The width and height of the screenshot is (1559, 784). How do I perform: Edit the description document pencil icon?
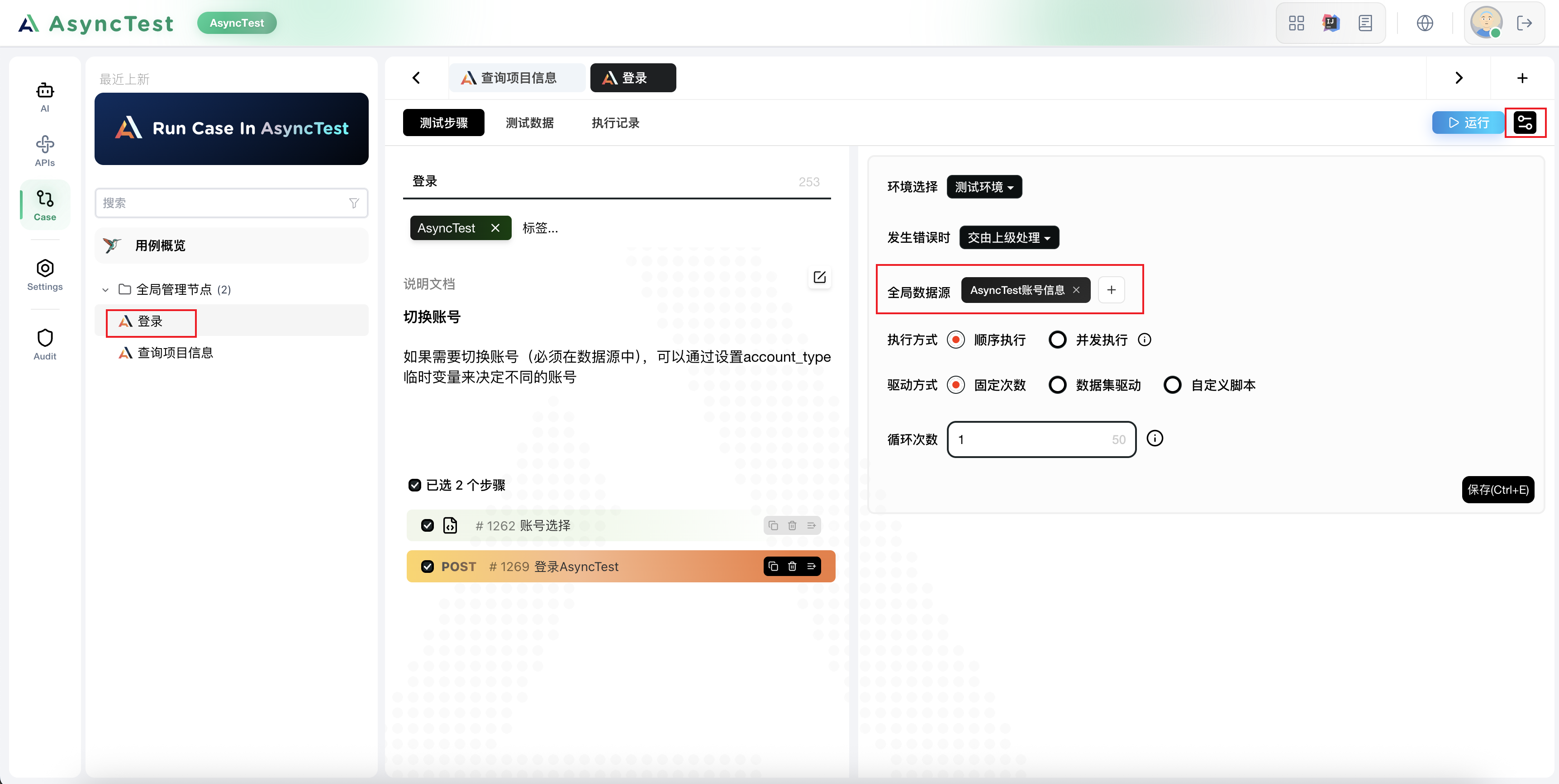point(819,277)
